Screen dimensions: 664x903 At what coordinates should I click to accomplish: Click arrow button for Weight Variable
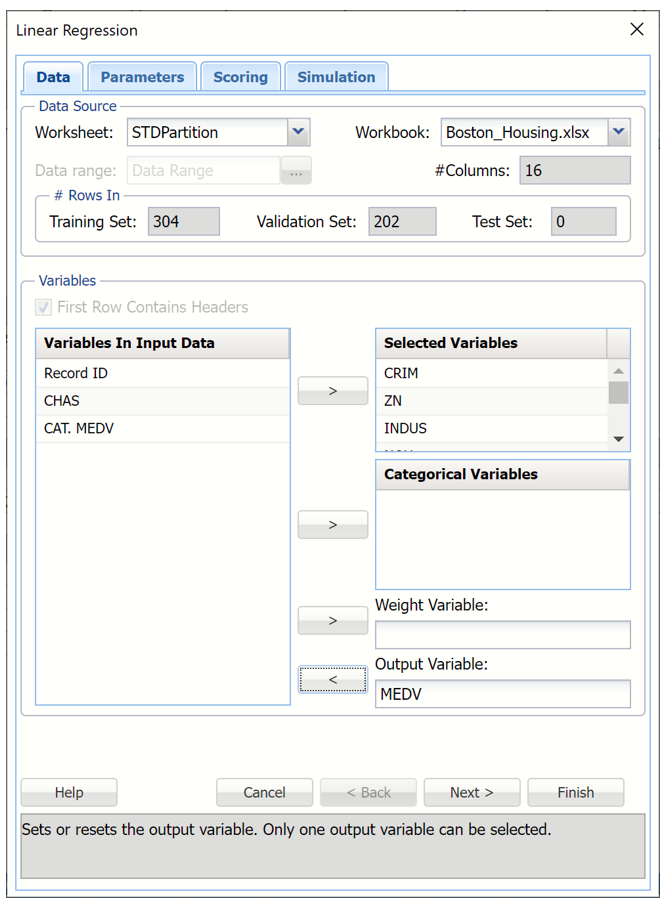[332, 621]
